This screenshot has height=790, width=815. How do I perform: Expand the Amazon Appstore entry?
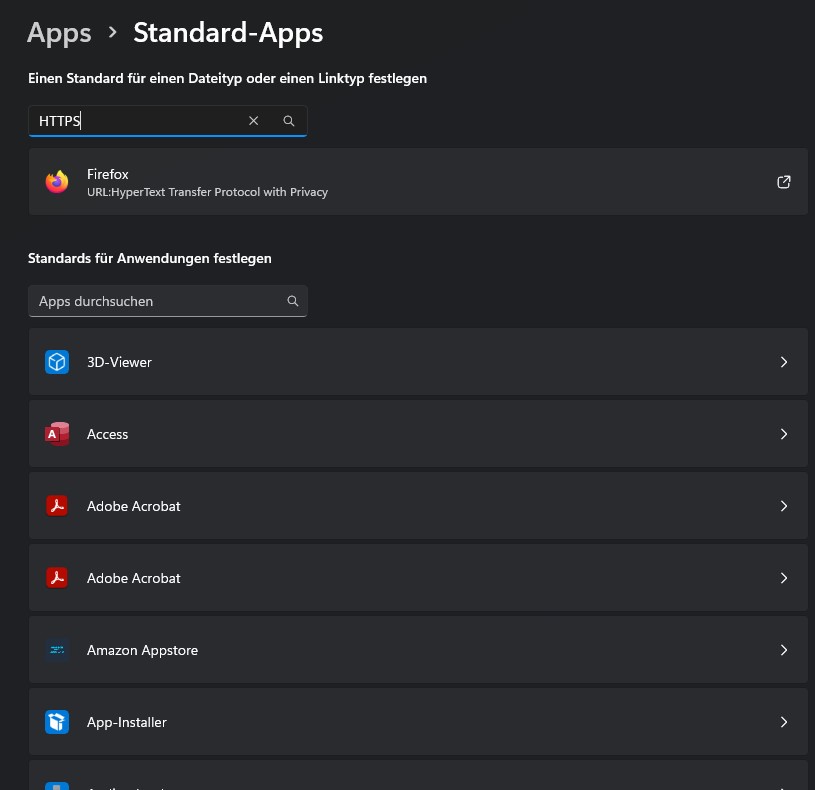tap(784, 650)
